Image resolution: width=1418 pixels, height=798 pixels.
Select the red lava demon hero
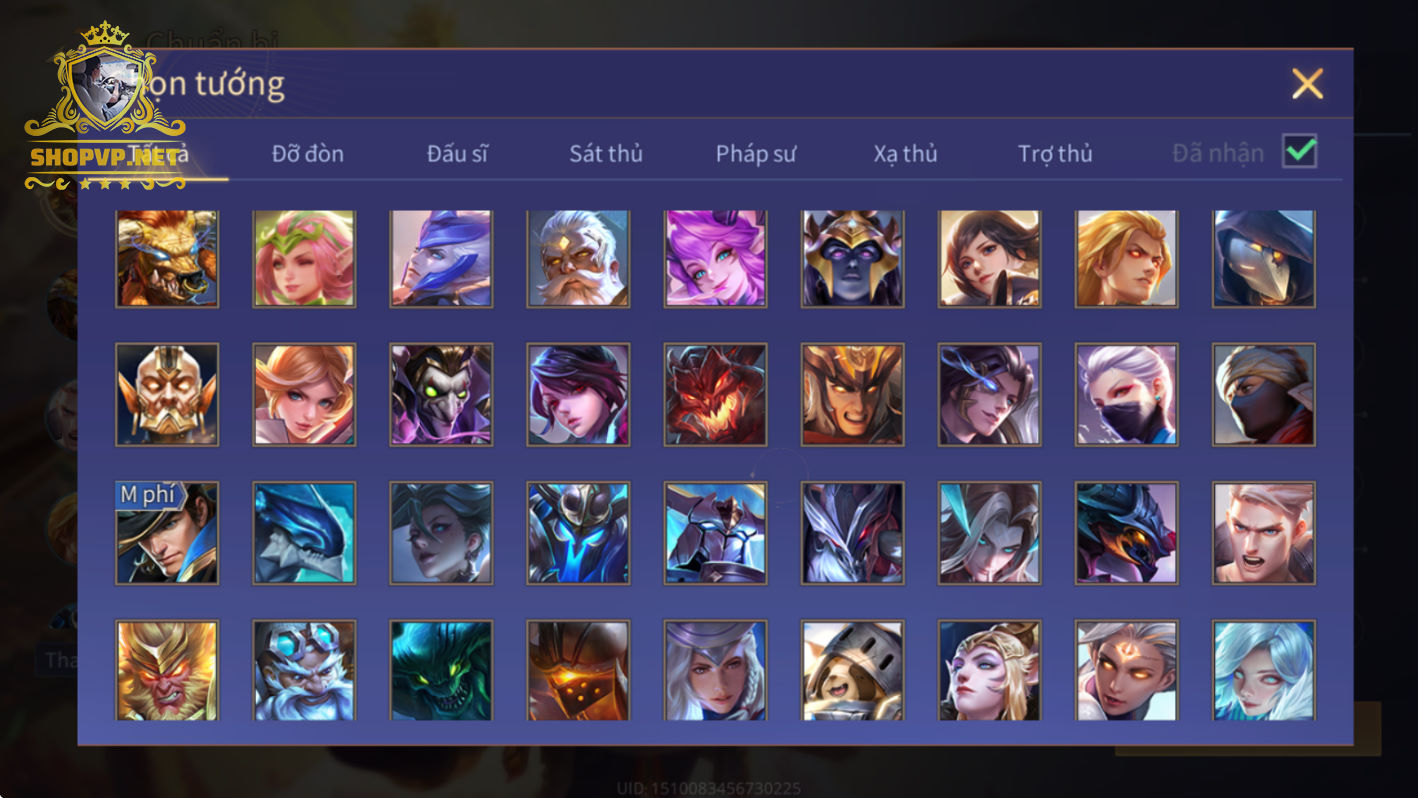click(716, 395)
